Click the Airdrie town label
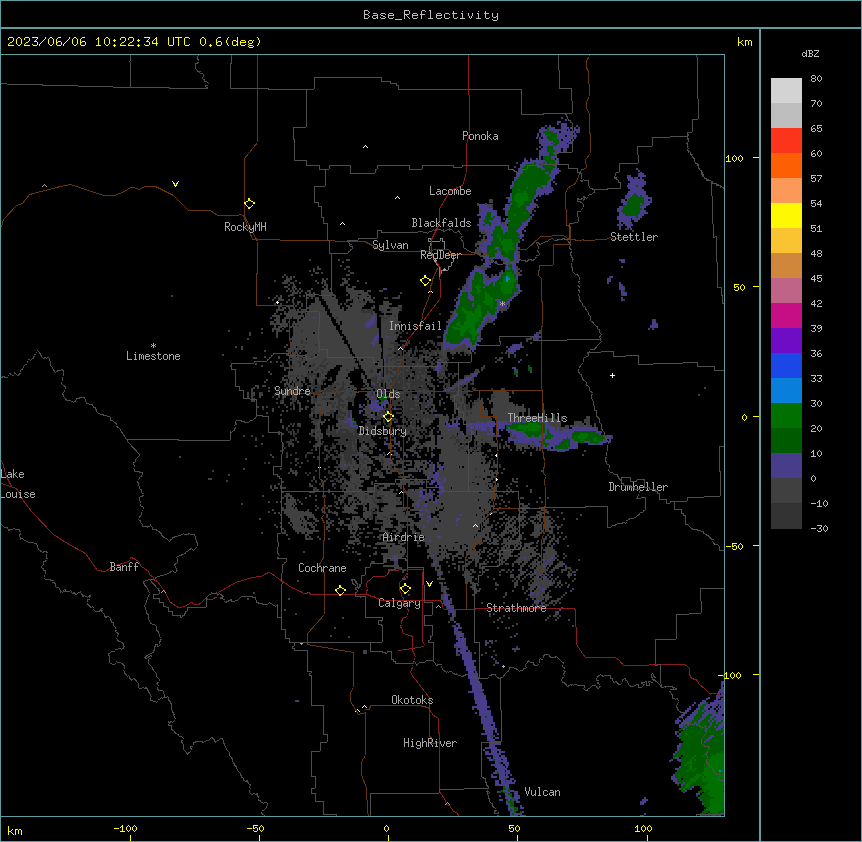The image size is (862, 842). tap(404, 537)
